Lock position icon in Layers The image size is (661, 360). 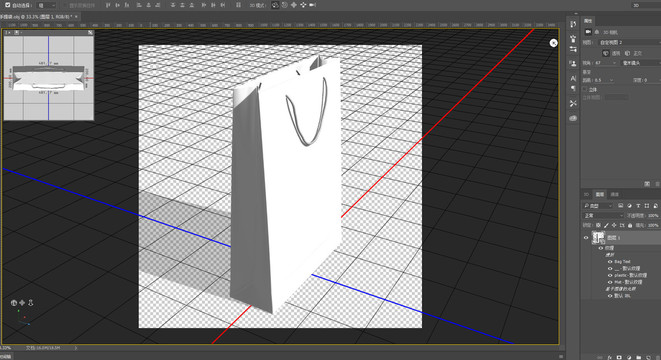coord(614,225)
